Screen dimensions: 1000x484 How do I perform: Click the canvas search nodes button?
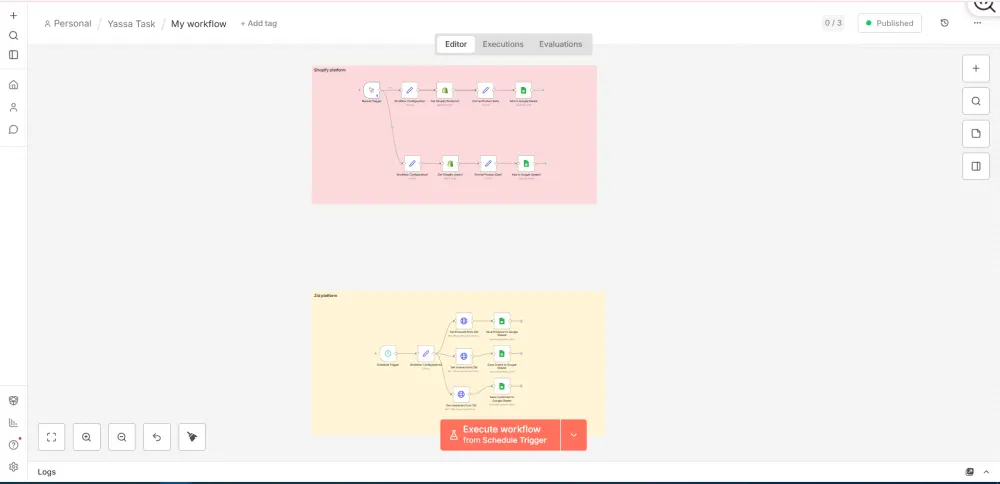click(976, 101)
